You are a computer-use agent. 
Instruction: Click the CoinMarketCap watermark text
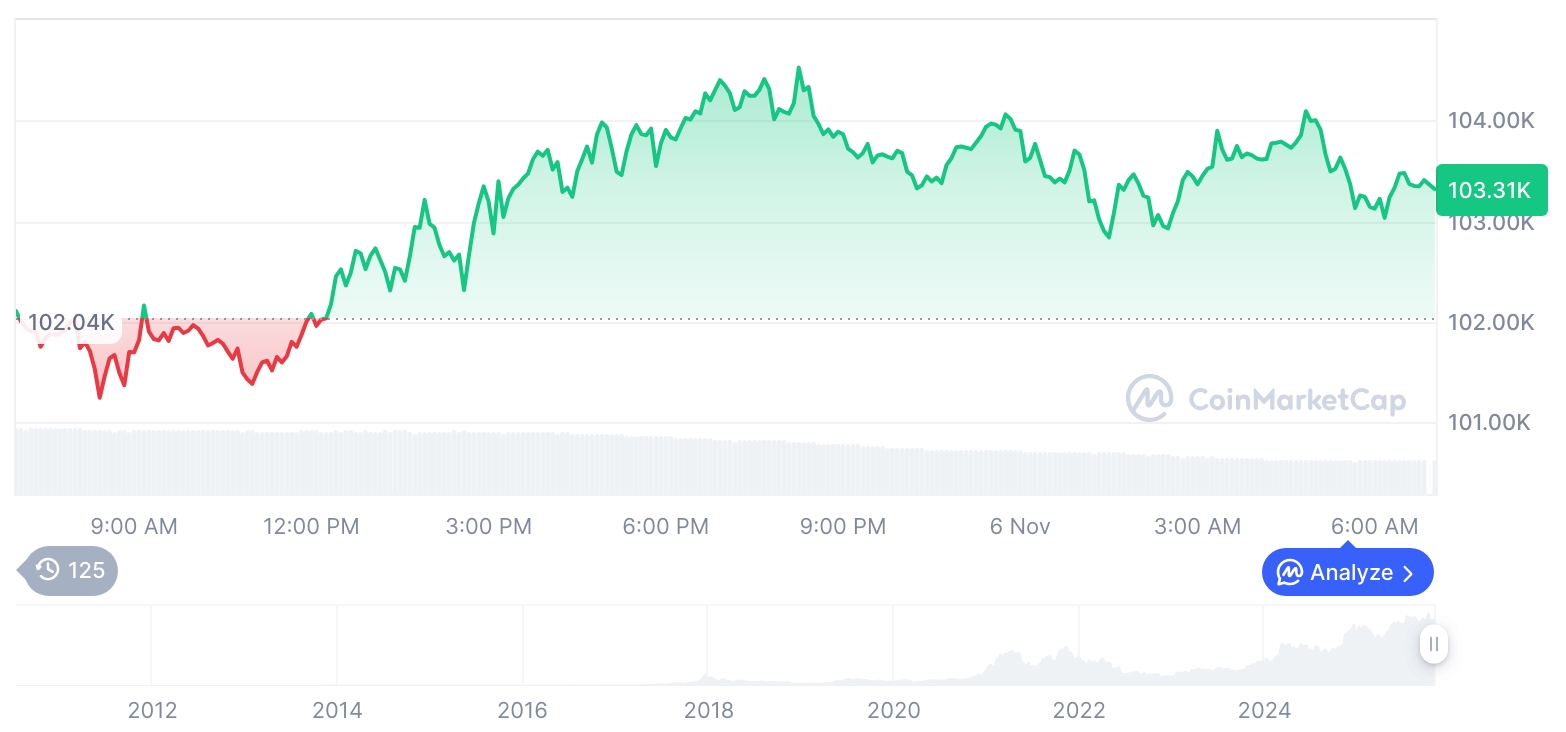[1297, 400]
